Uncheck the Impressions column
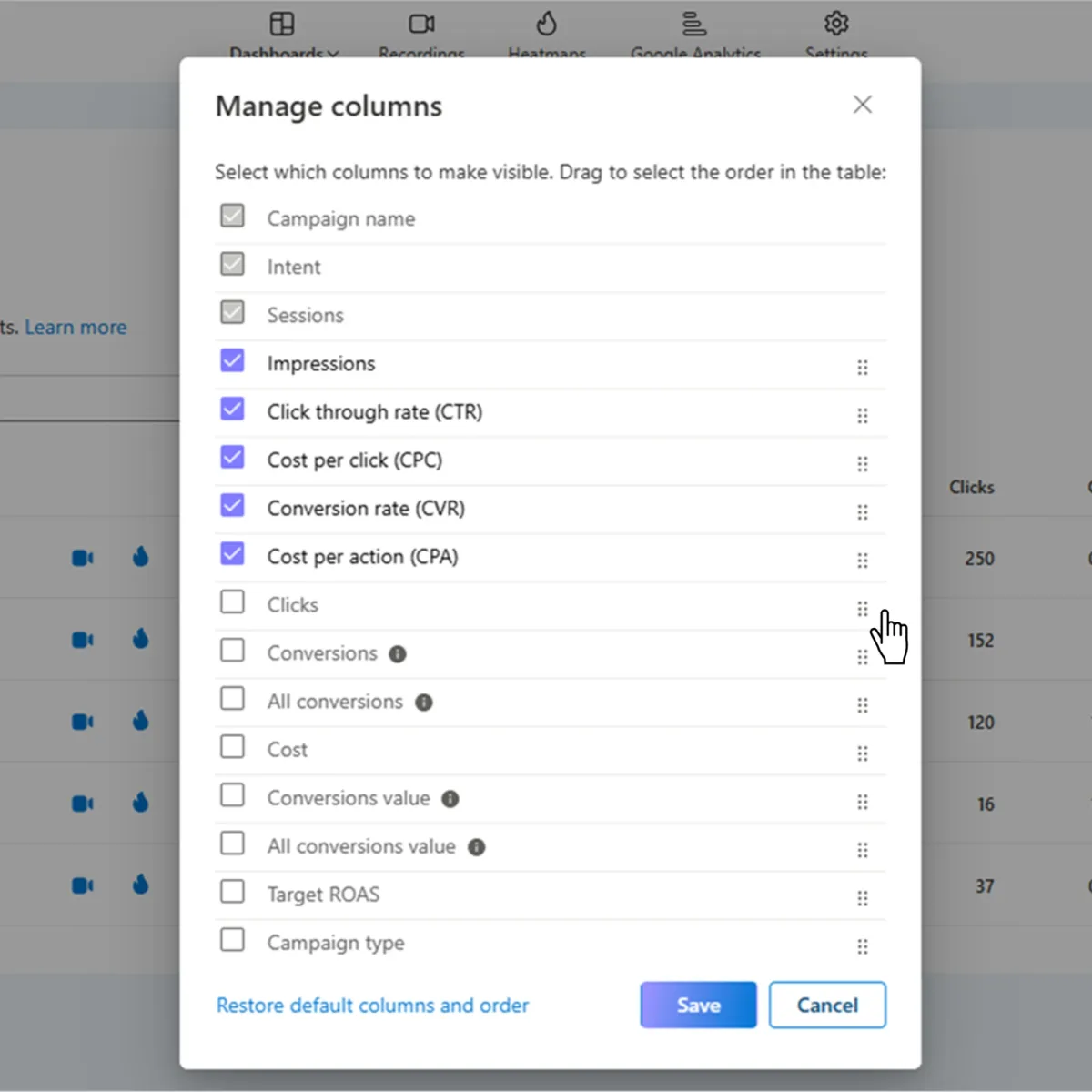Screen dimensions: 1092x1092 tap(233, 360)
